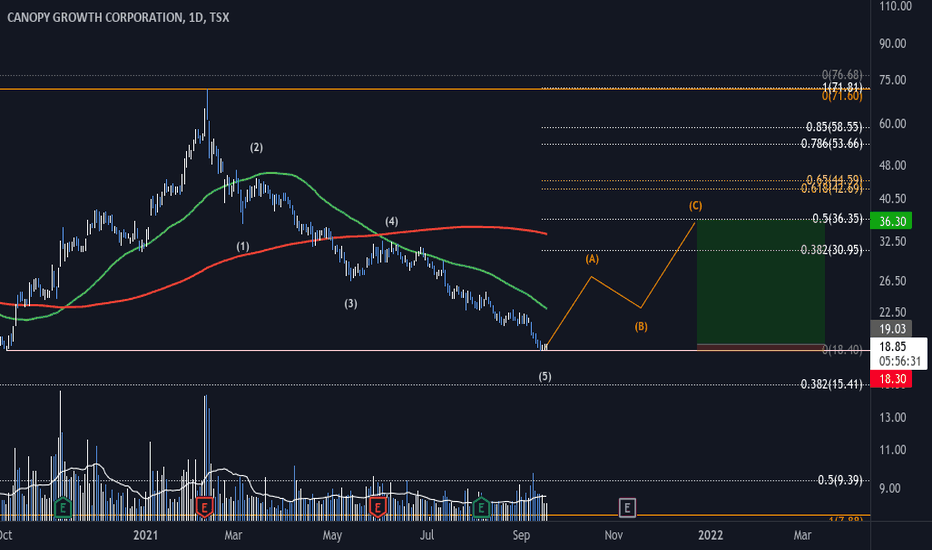Click the 110.00 price axis label

tap(895, 6)
